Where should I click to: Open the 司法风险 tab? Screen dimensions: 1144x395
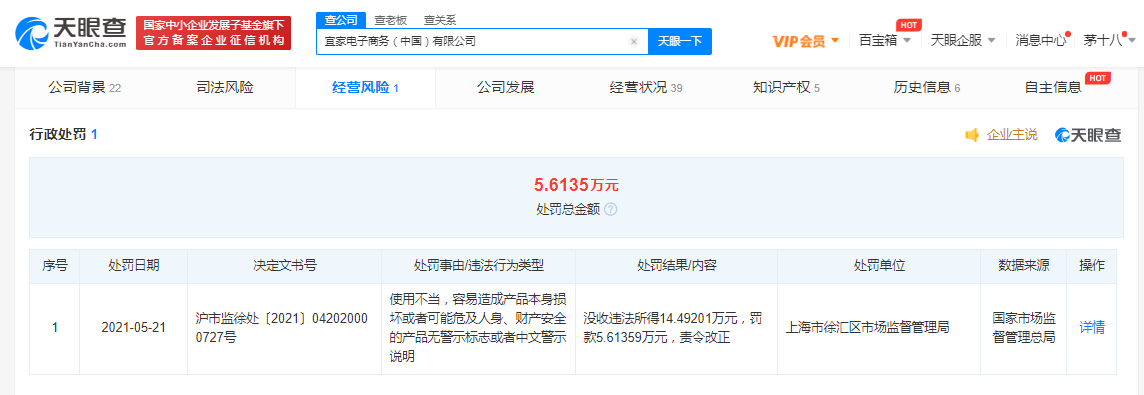pos(225,88)
